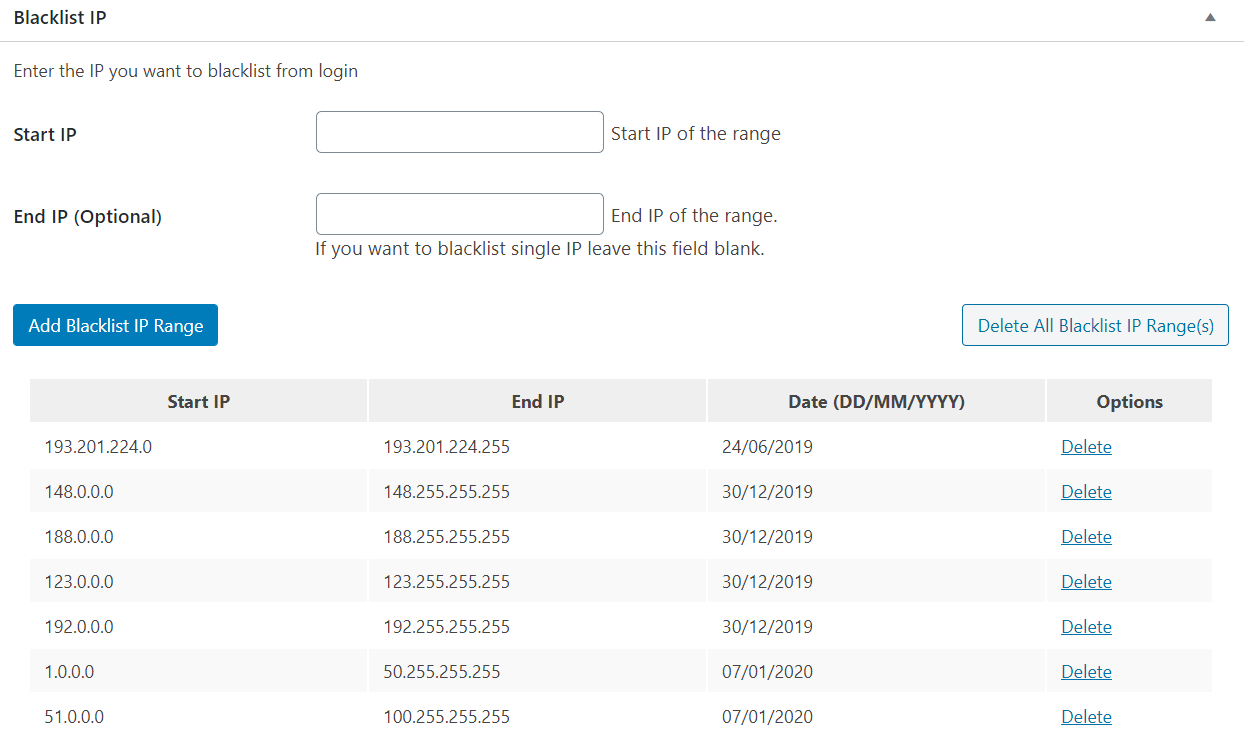This screenshot has height=756, width=1244.
Task: Click the Blacklist IP panel title
Action: click(60, 18)
